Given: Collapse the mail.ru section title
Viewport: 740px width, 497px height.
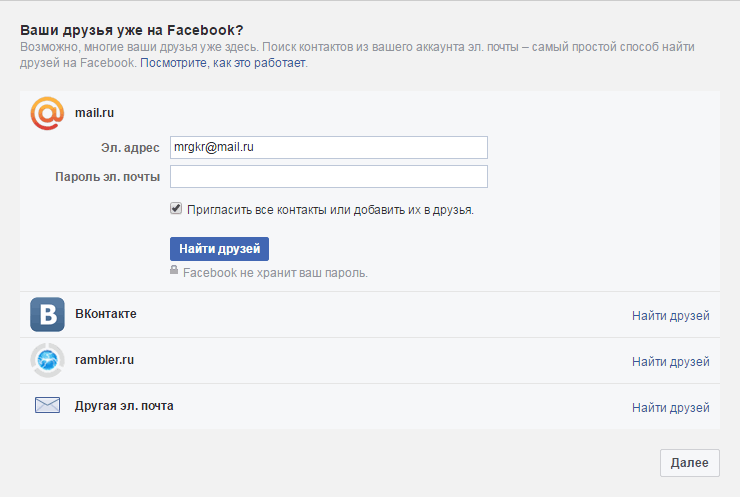Looking at the screenshot, I should point(95,113).
